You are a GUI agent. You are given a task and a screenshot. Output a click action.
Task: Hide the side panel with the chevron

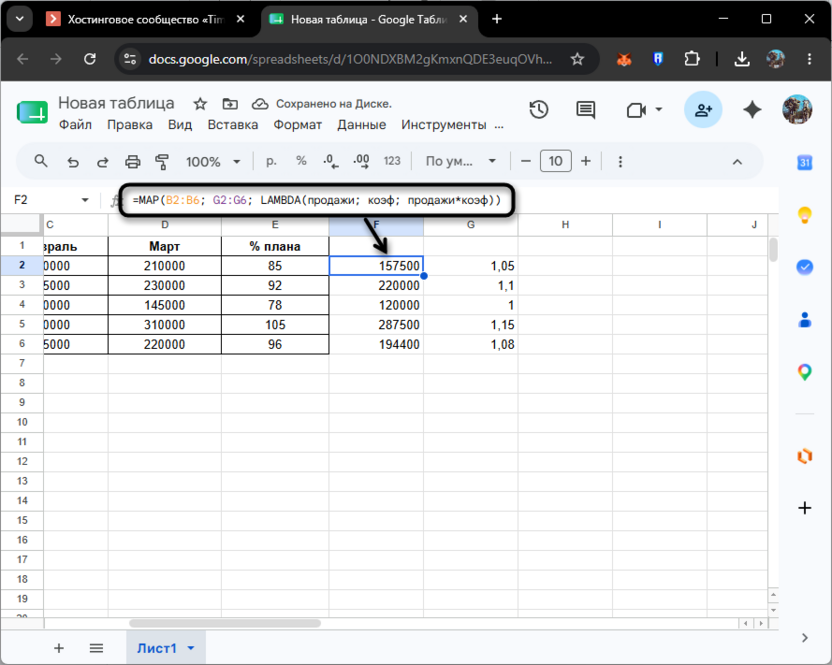point(804,637)
